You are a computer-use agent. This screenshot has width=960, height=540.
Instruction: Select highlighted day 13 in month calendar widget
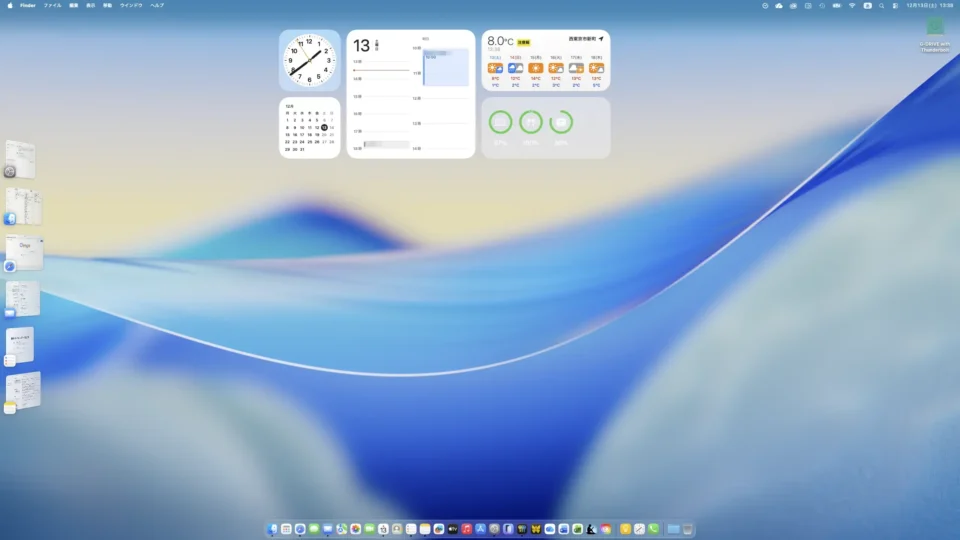click(x=324, y=127)
